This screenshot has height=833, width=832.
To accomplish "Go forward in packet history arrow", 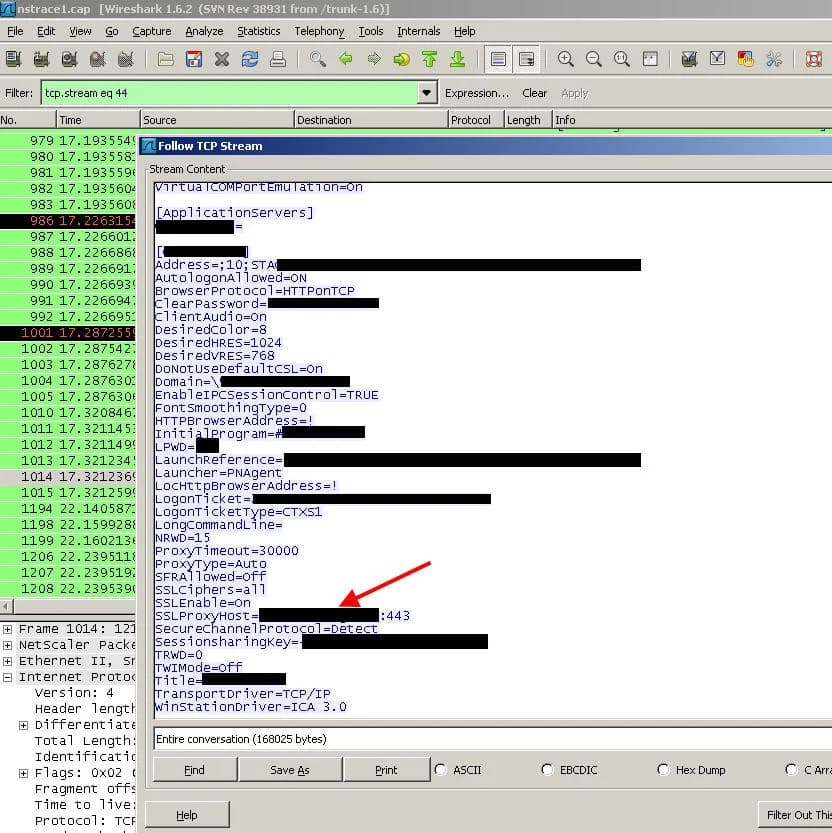I will [374, 58].
